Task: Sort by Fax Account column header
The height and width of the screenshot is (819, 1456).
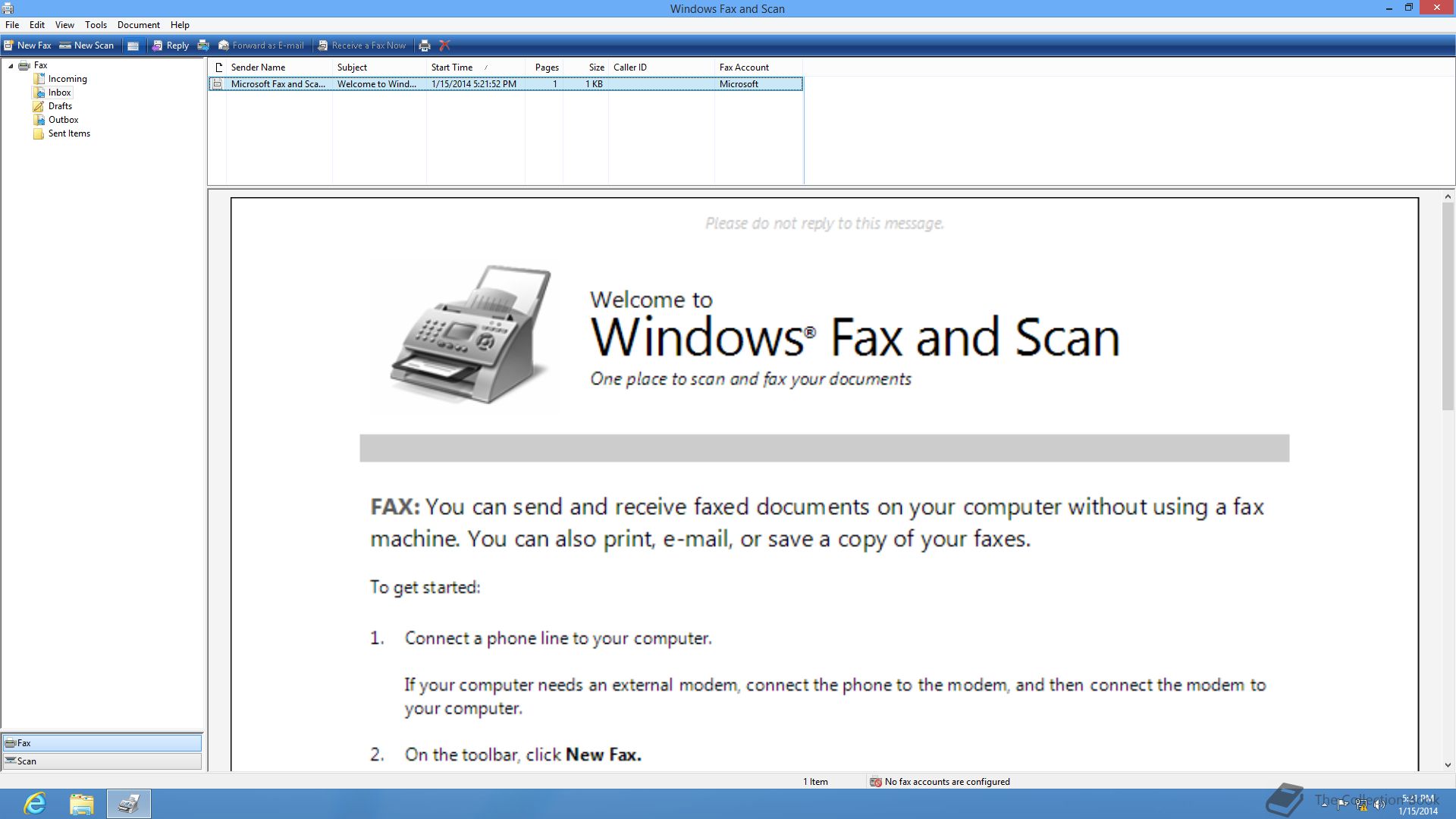Action: pyautogui.click(x=758, y=67)
